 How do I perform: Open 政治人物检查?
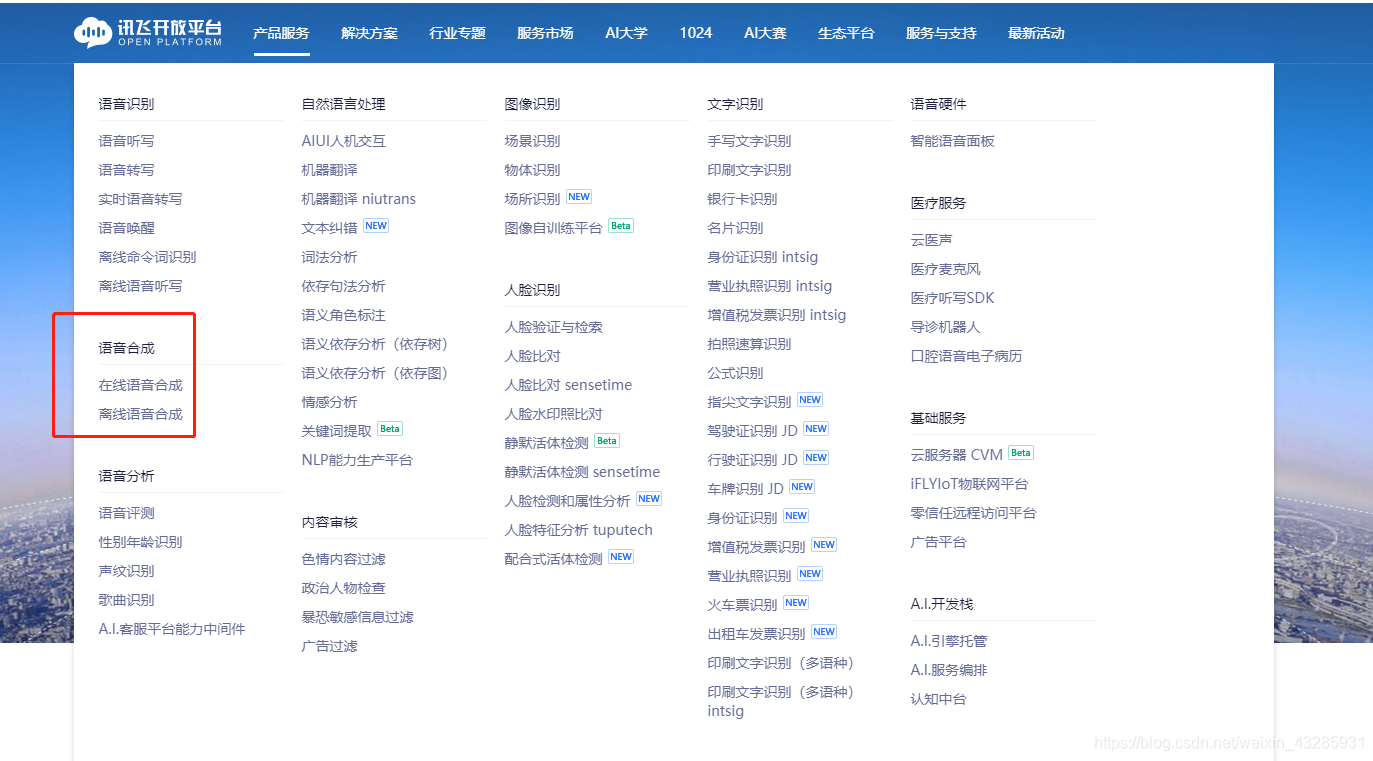[344, 588]
